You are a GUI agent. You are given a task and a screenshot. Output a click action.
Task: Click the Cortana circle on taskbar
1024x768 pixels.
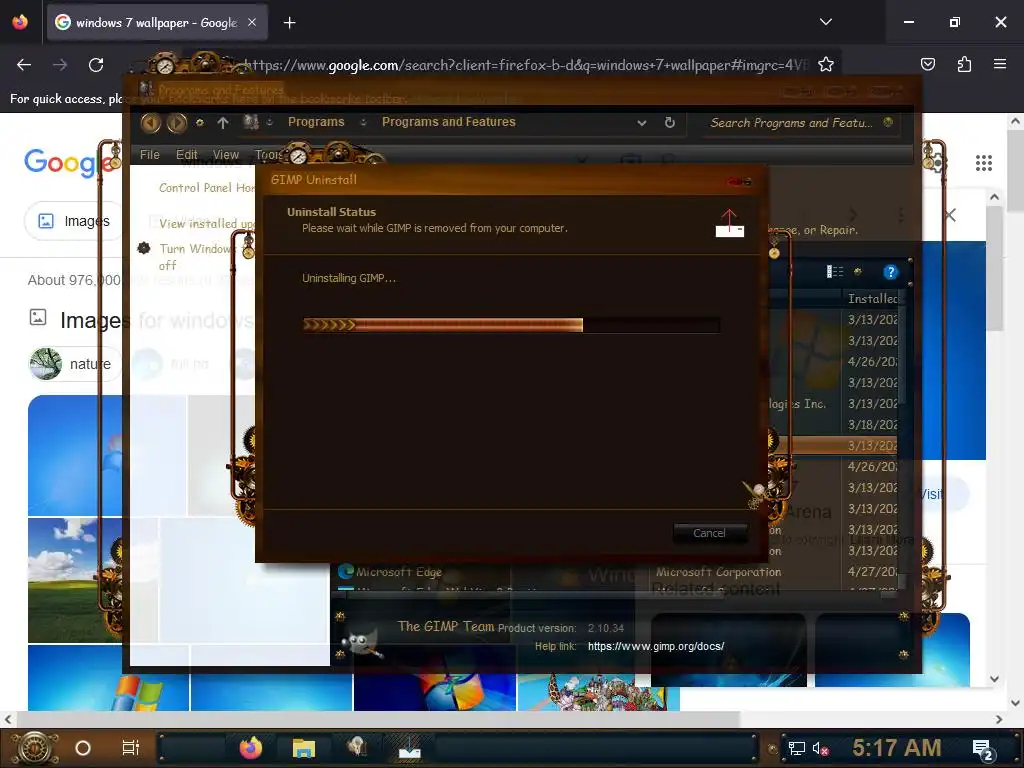83,748
